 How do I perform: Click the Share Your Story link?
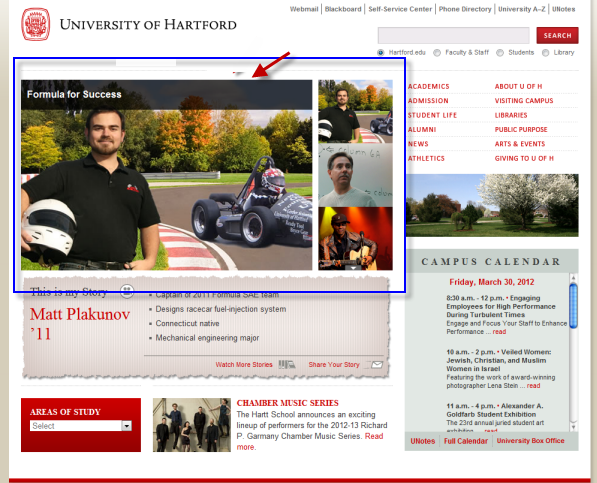click(334, 365)
